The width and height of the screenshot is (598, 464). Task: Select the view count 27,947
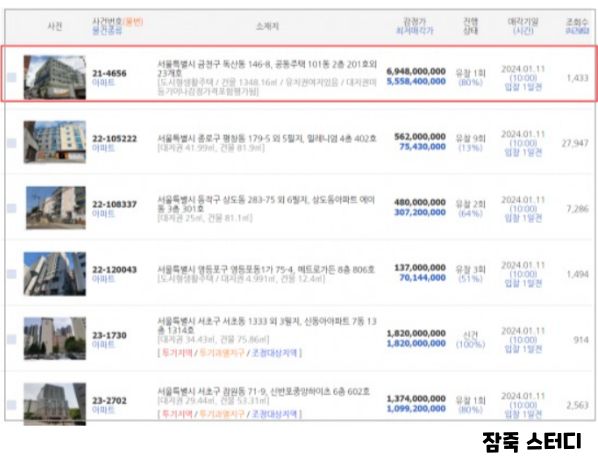click(575, 143)
